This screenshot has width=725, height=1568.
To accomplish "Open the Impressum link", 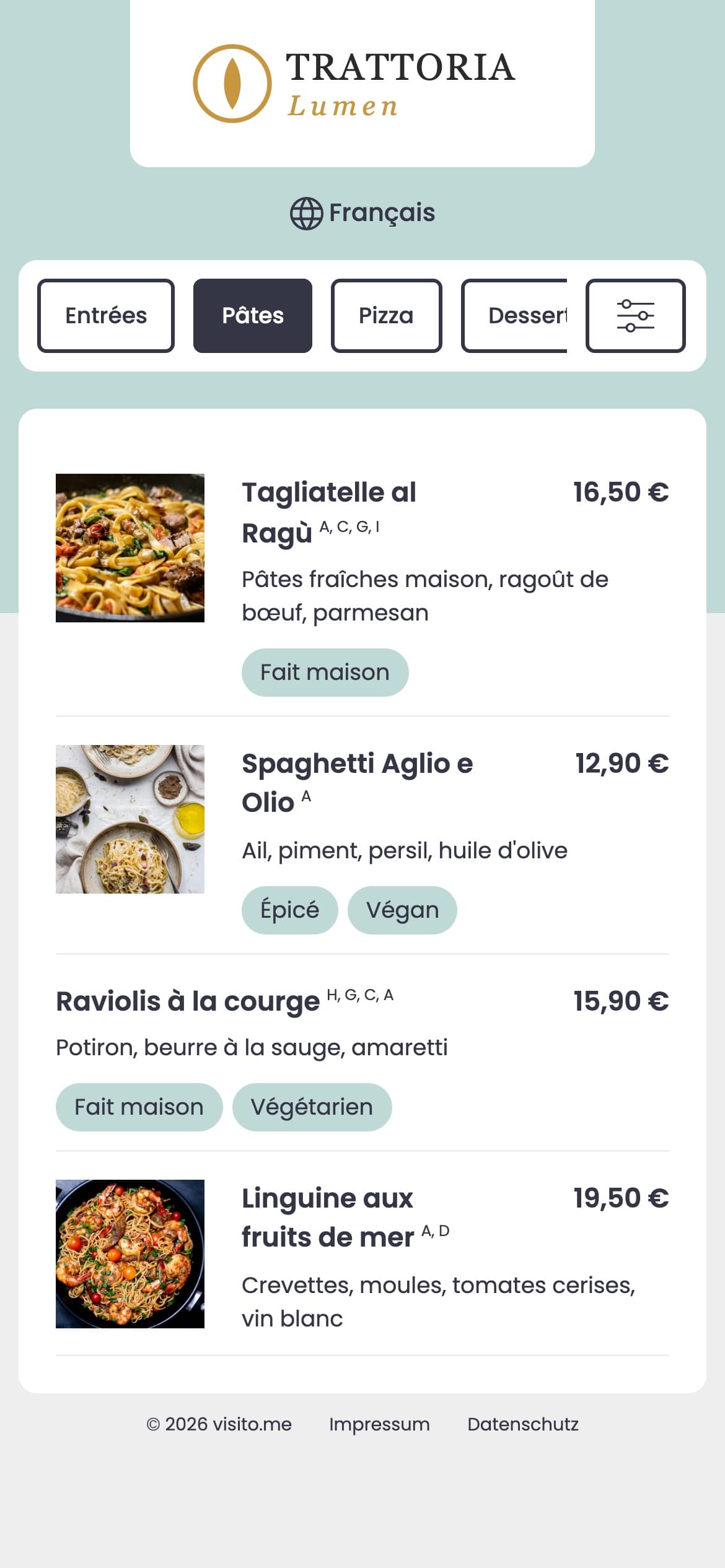I will (379, 1424).
